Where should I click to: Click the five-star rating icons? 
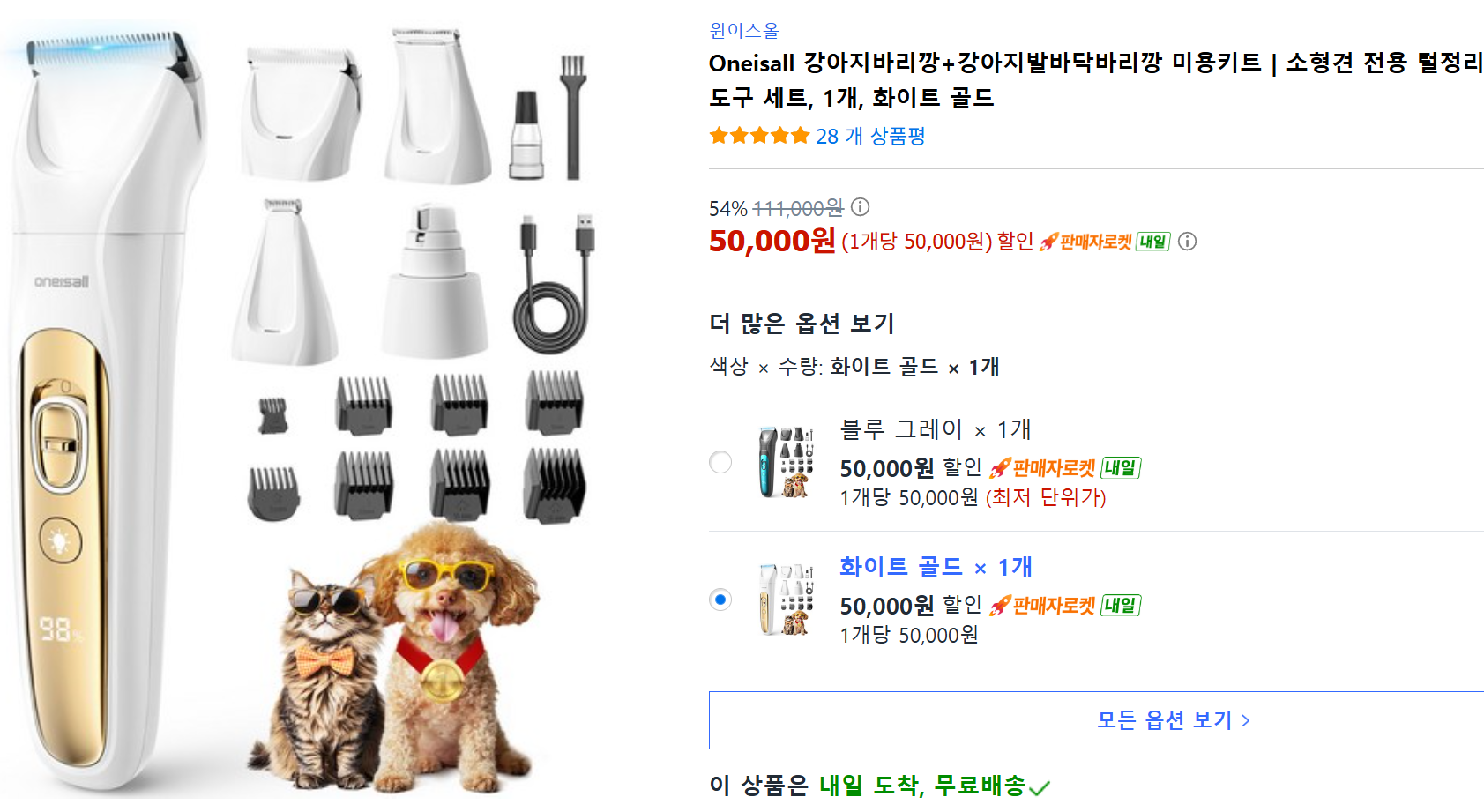click(759, 136)
